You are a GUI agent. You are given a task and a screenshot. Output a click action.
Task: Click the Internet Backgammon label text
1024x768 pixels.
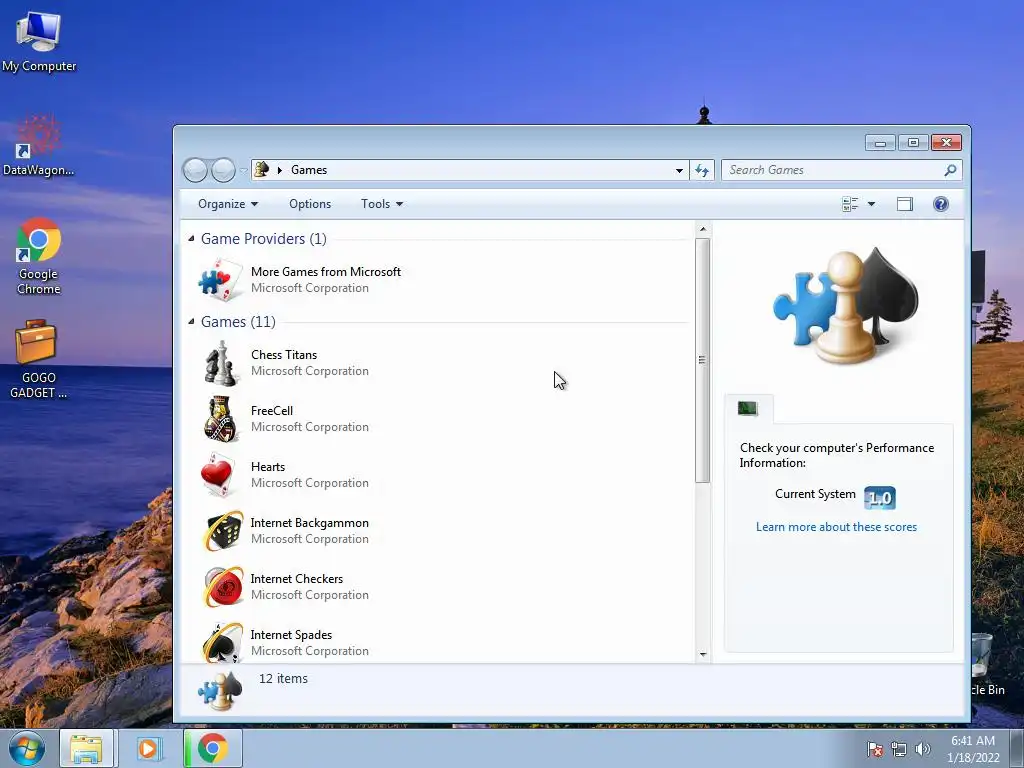click(x=310, y=523)
